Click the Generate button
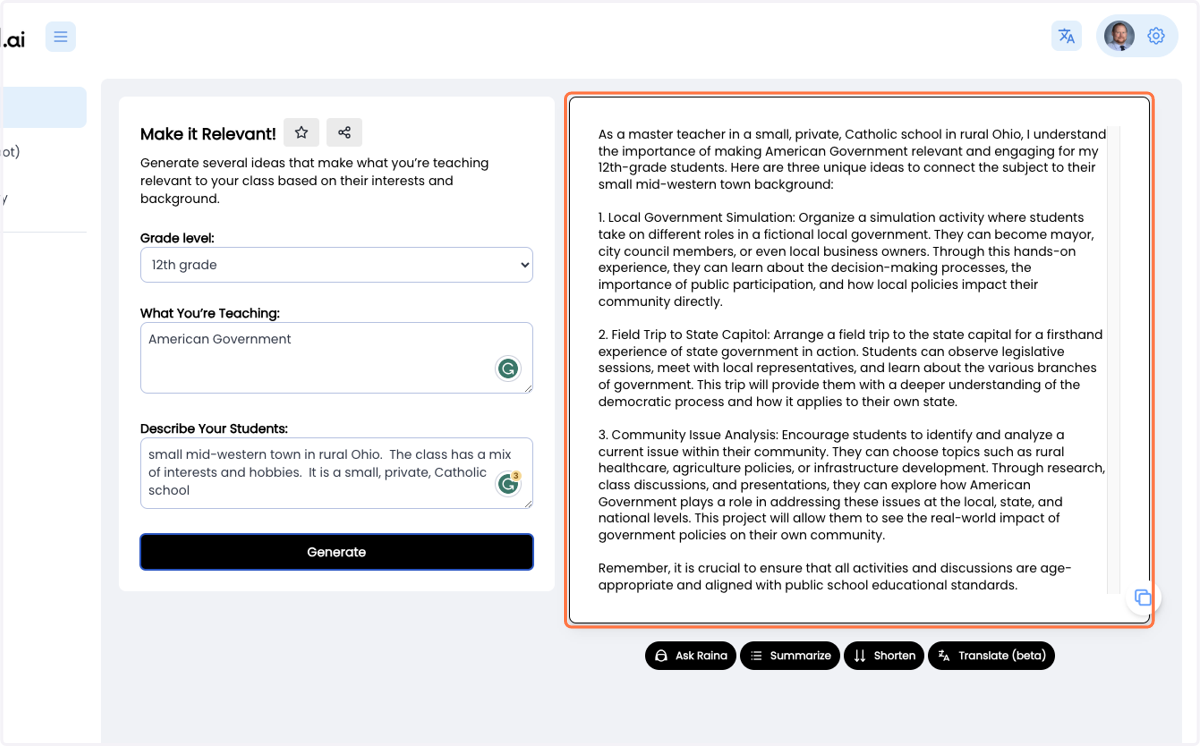The height and width of the screenshot is (746, 1200). coord(336,552)
